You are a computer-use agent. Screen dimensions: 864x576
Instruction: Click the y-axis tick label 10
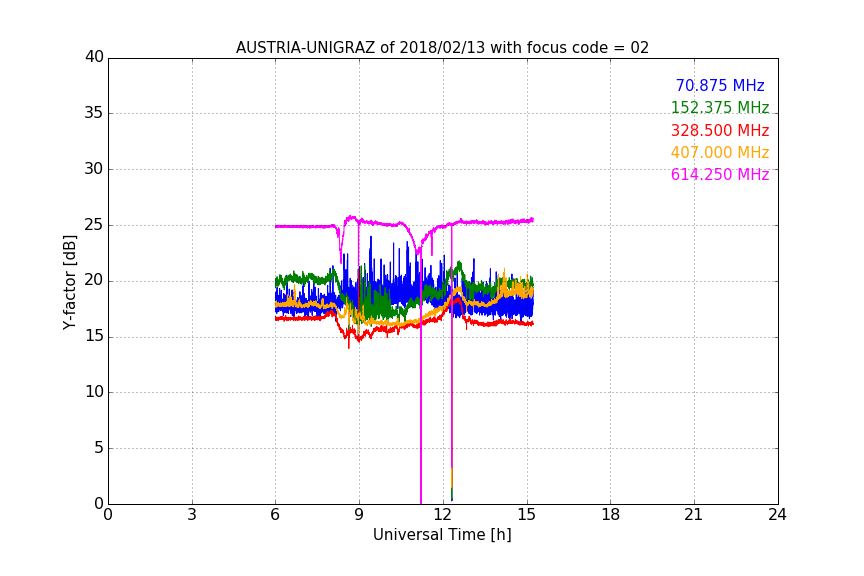[x=94, y=392]
